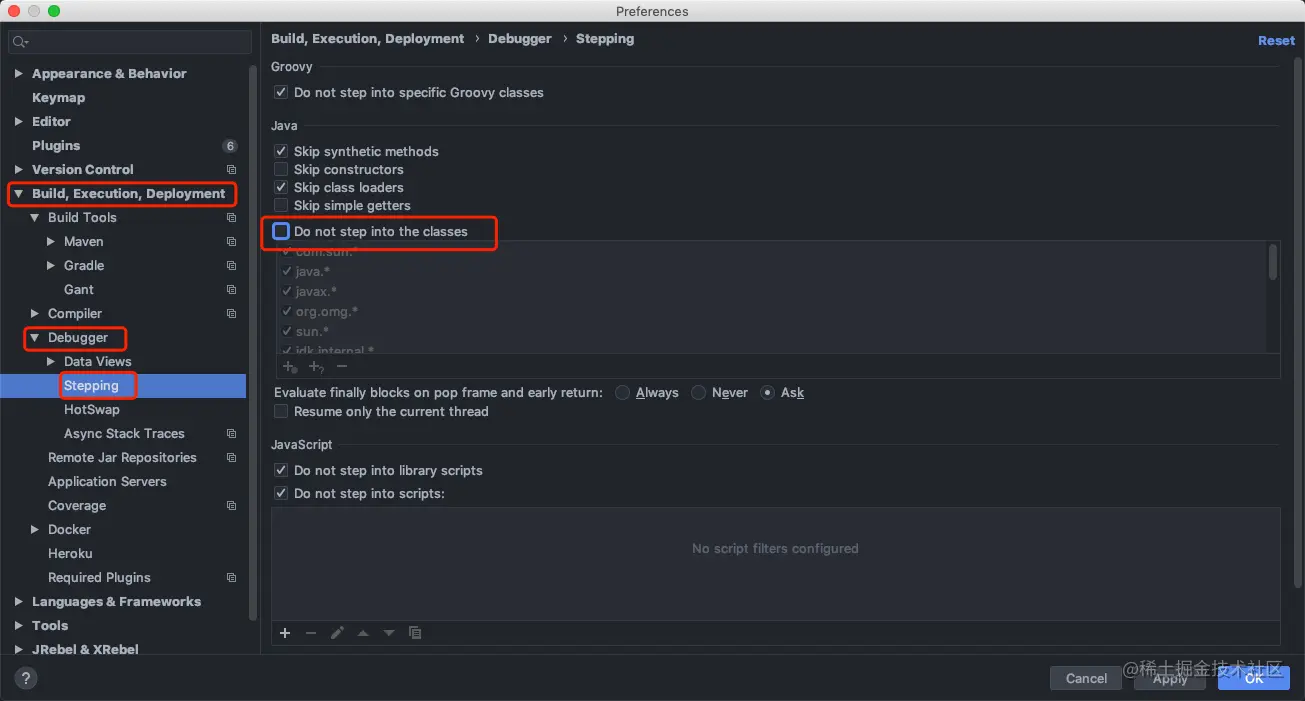Expand Version Control section arrow
The image size is (1305, 701).
click(19, 170)
